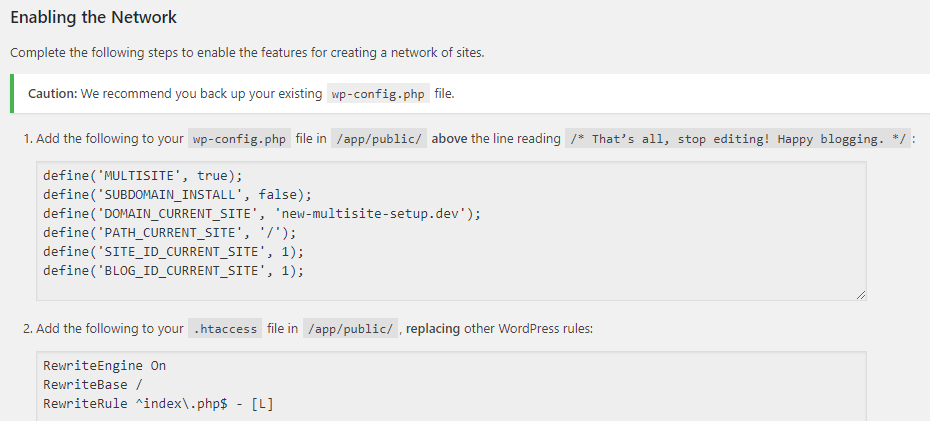Grab the wp-config textarea resize handle
Image resolution: width=930 pixels, height=421 pixels.
coord(861,295)
